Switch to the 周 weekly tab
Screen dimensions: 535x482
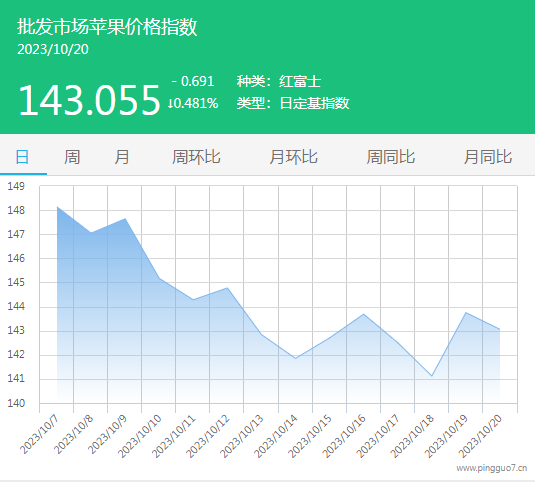[x=72, y=157]
